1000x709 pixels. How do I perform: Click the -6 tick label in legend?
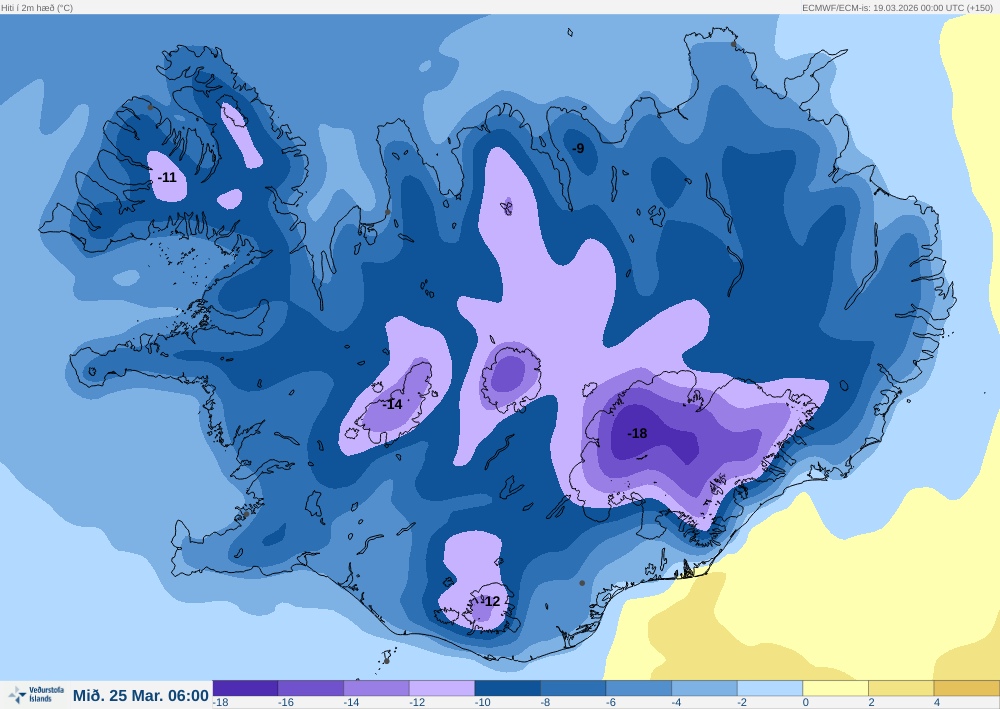point(611,703)
